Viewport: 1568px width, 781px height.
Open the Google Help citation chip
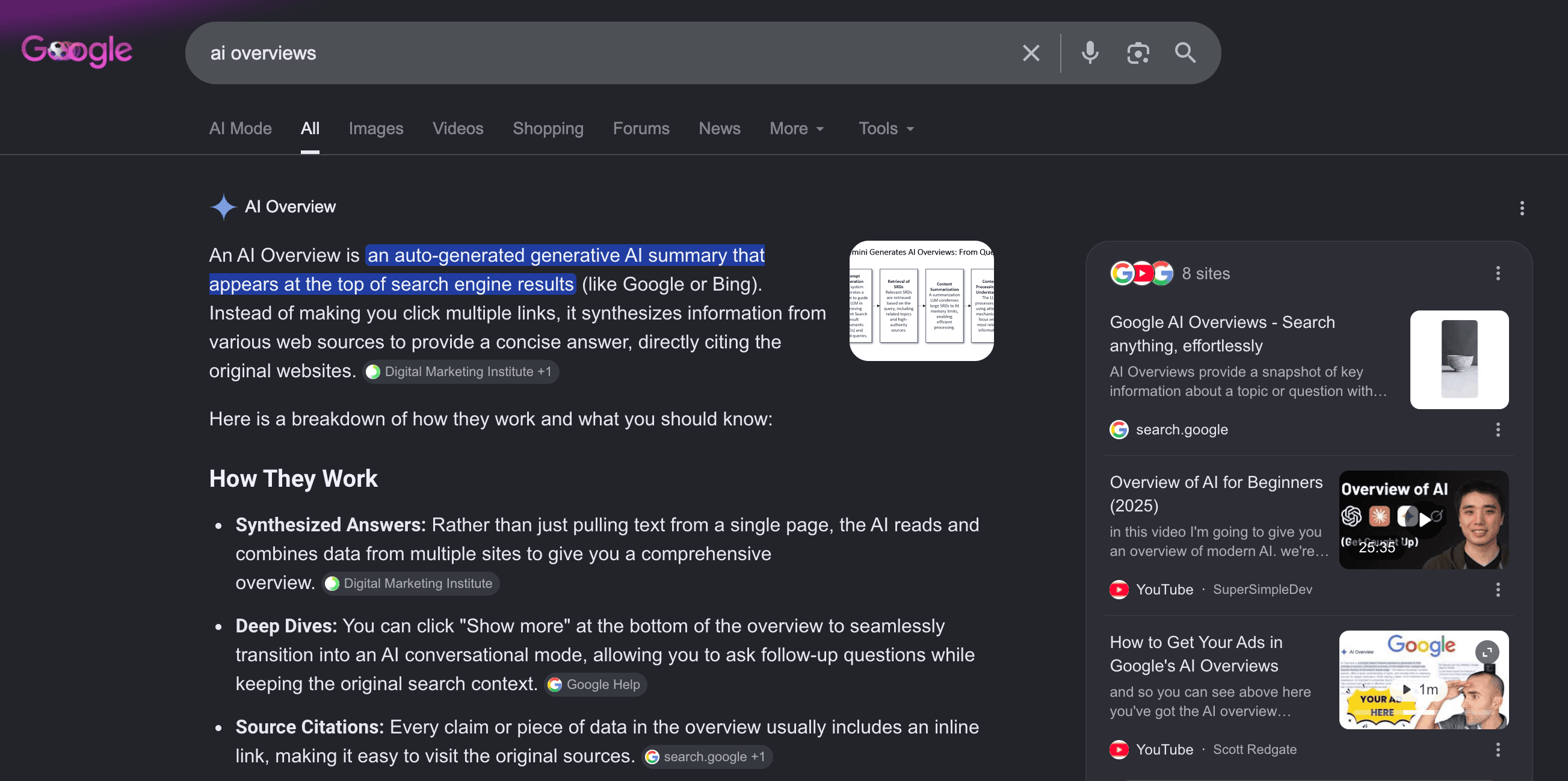pos(594,685)
